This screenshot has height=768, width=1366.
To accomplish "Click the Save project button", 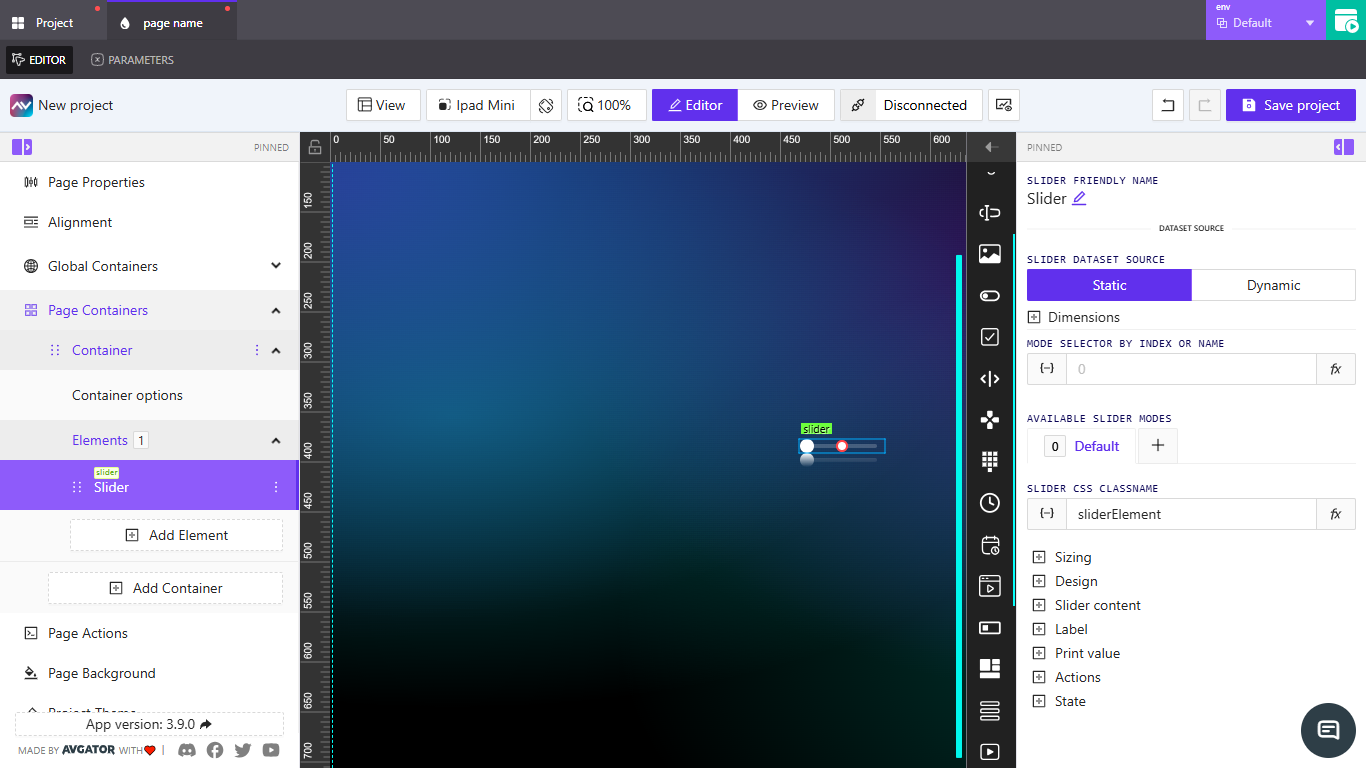I will pyautogui.click(x=1290, y=104).
